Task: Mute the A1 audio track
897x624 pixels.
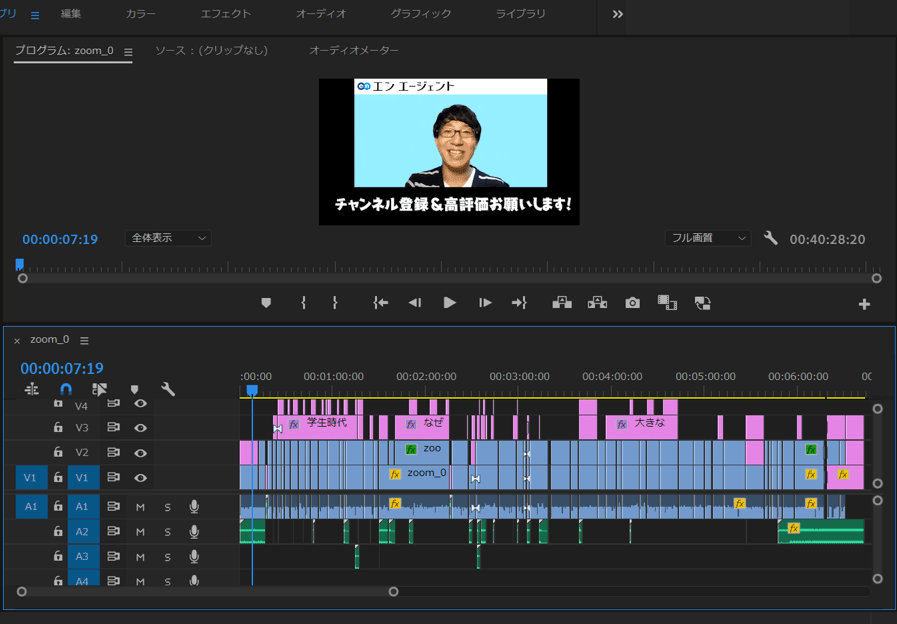Action: (x=140, y=507)
